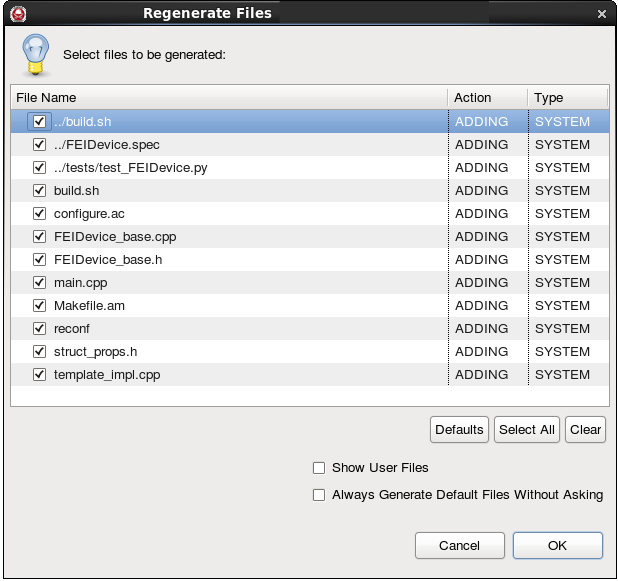Uncheck the ../build.sh file checkbox
Viewport: 618px width, 581px height.
tap(40, 122)
